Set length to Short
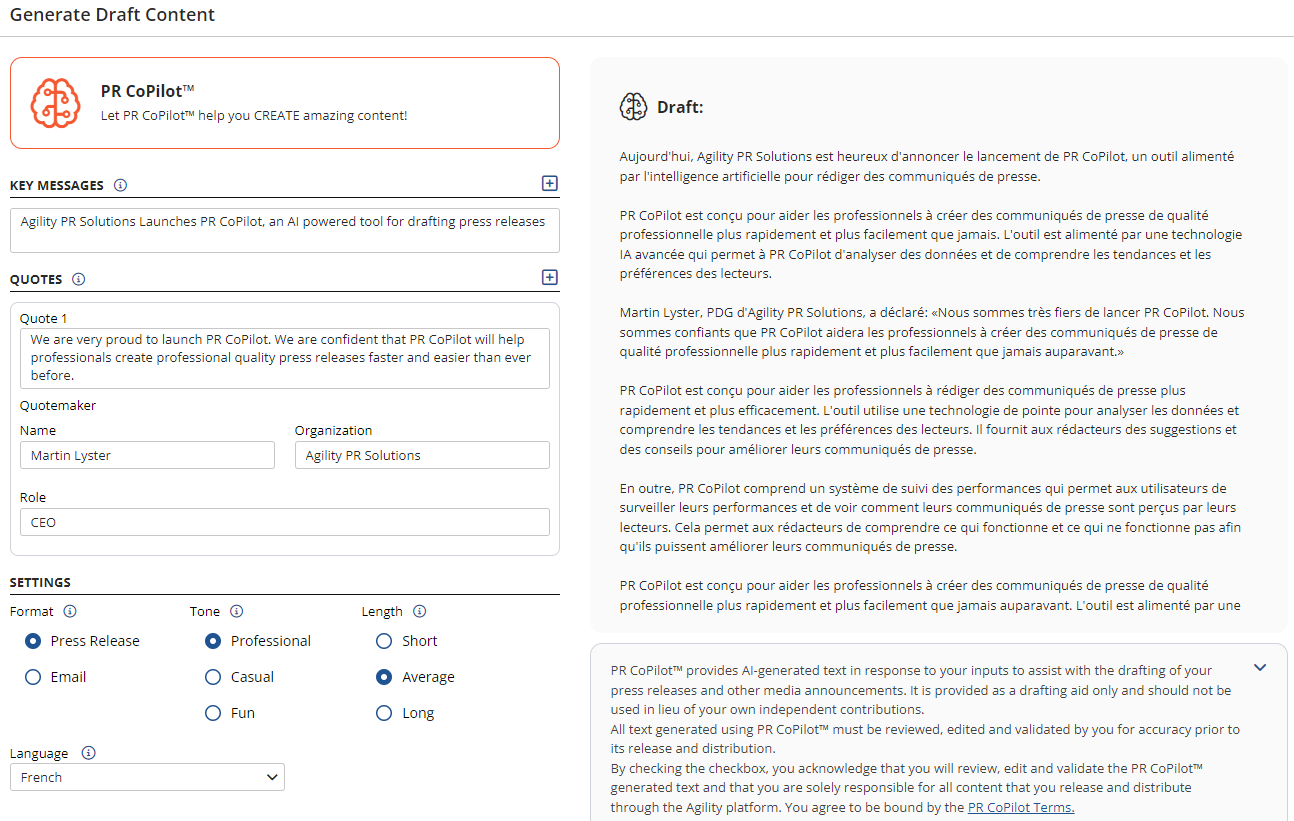Screen dimensions: 1294x821 point(384,641)
